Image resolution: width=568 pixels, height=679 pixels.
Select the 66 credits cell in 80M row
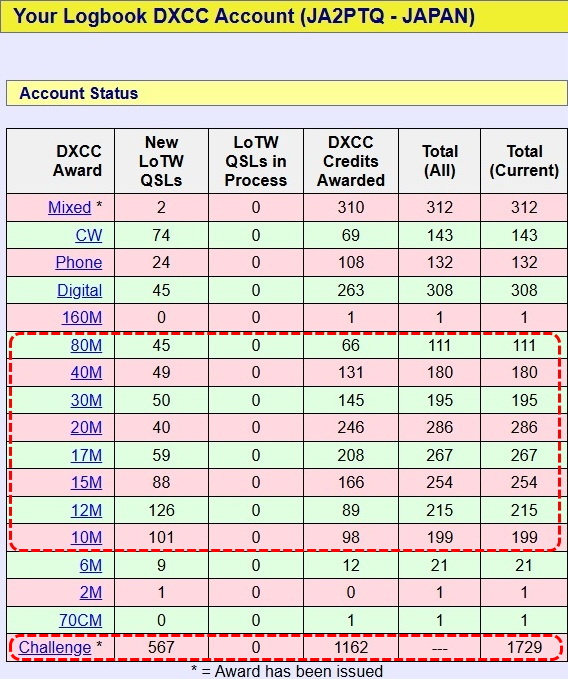[x=351, y=346]
